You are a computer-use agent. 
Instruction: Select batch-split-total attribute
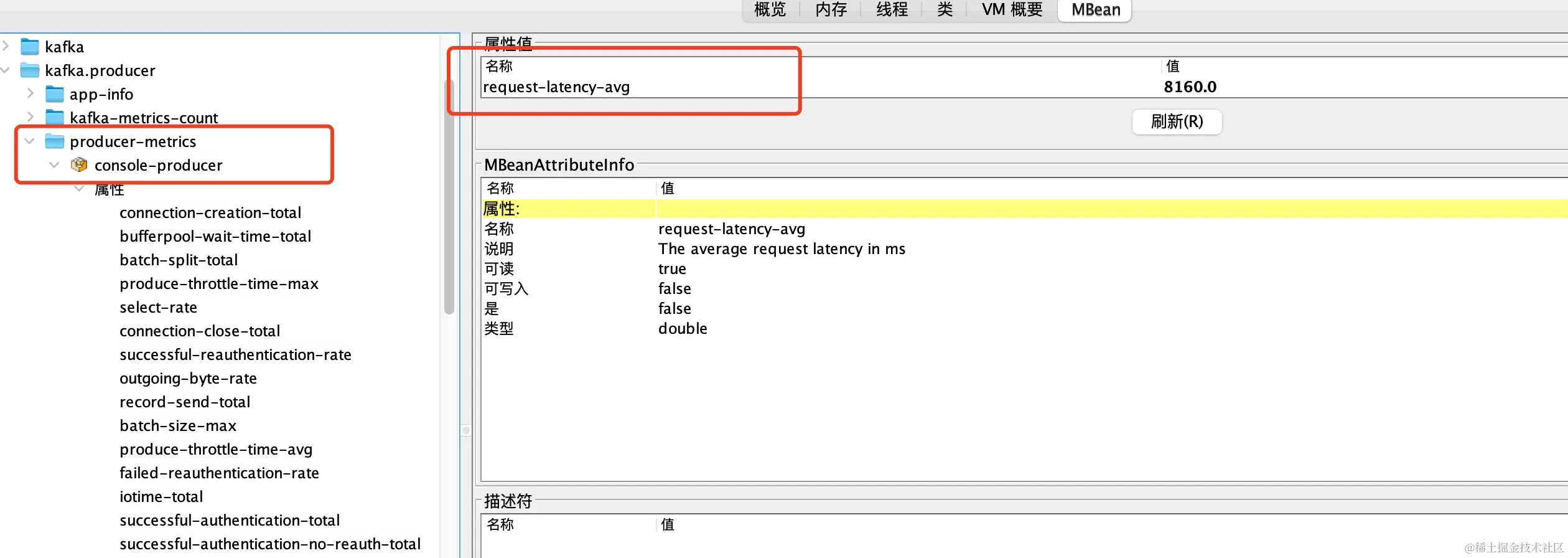179,260
